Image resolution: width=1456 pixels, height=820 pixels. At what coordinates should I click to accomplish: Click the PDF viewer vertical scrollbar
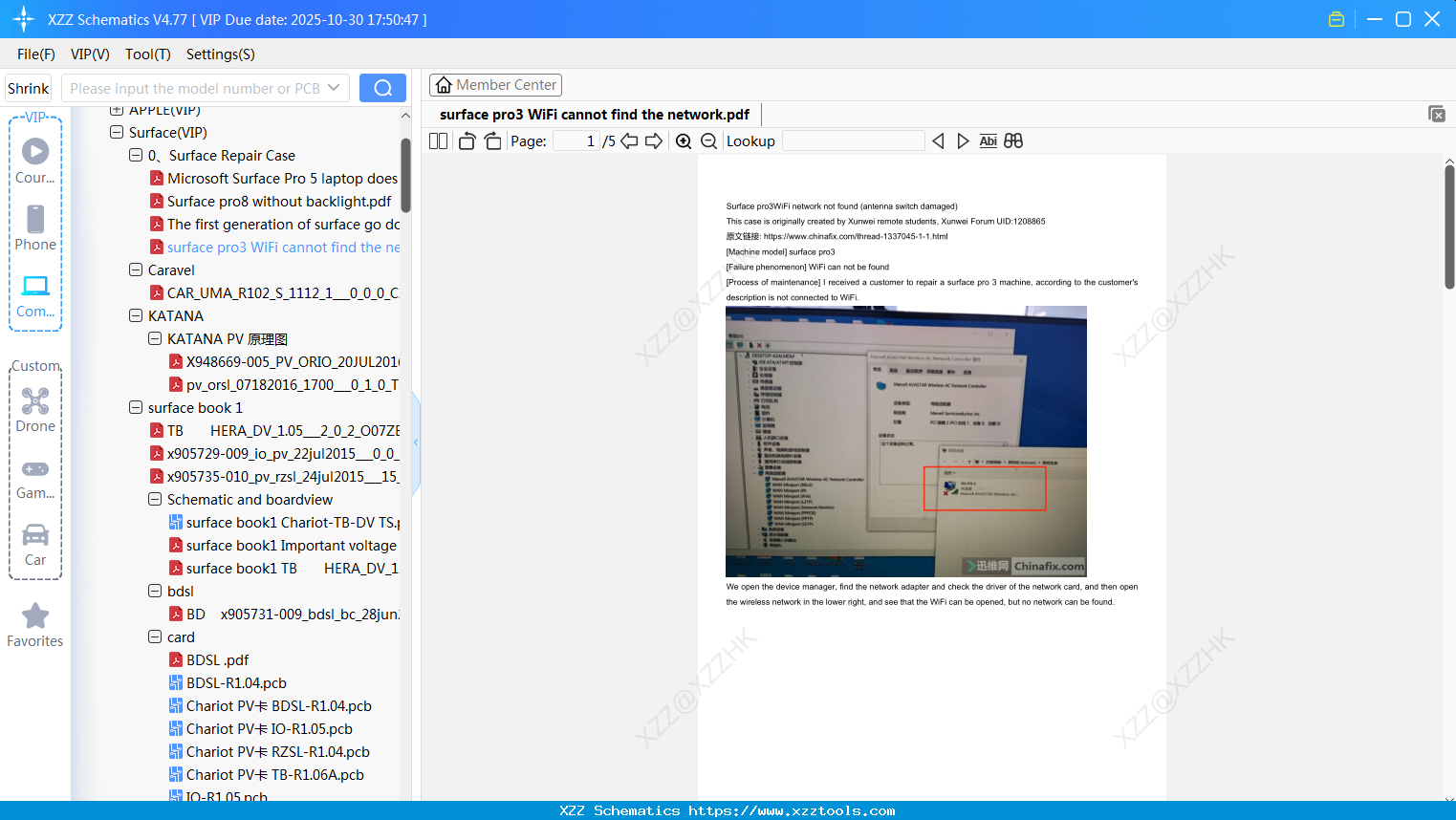coord(1449,227)
